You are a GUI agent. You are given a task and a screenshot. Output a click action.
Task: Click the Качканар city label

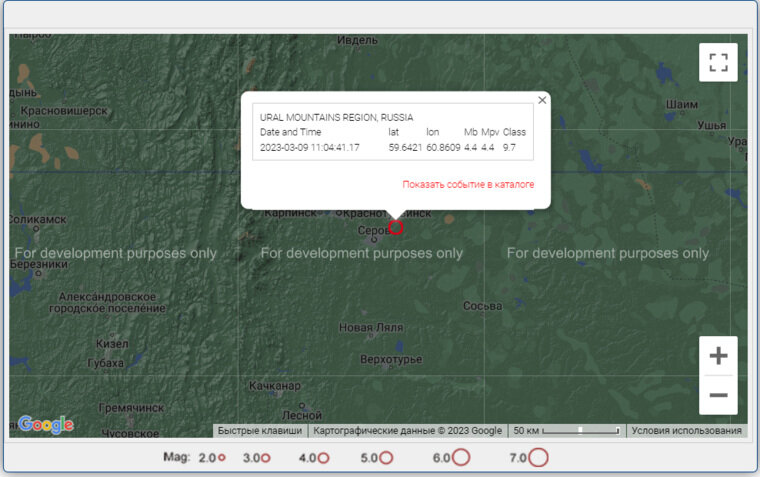tap(275, 386)
